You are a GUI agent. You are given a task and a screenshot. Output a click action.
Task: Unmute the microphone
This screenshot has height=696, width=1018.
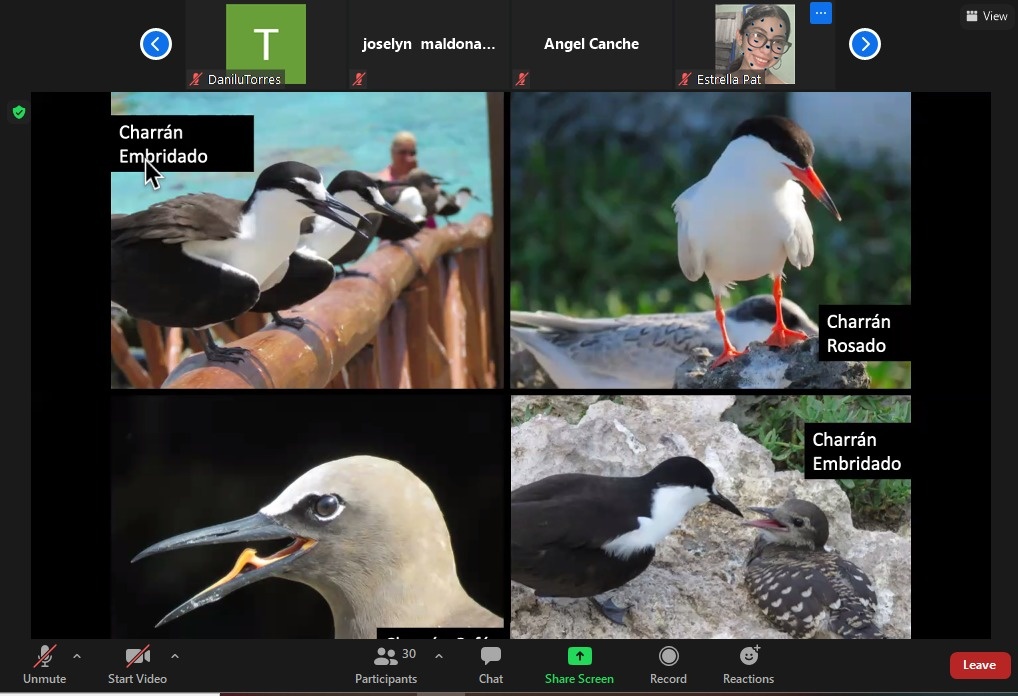click(44, 665)
